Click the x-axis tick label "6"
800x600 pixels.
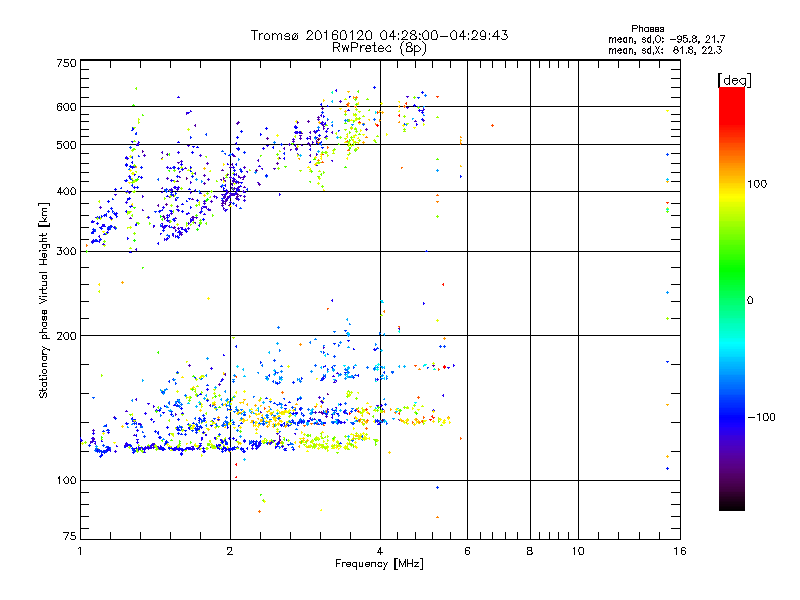[467, 551]
